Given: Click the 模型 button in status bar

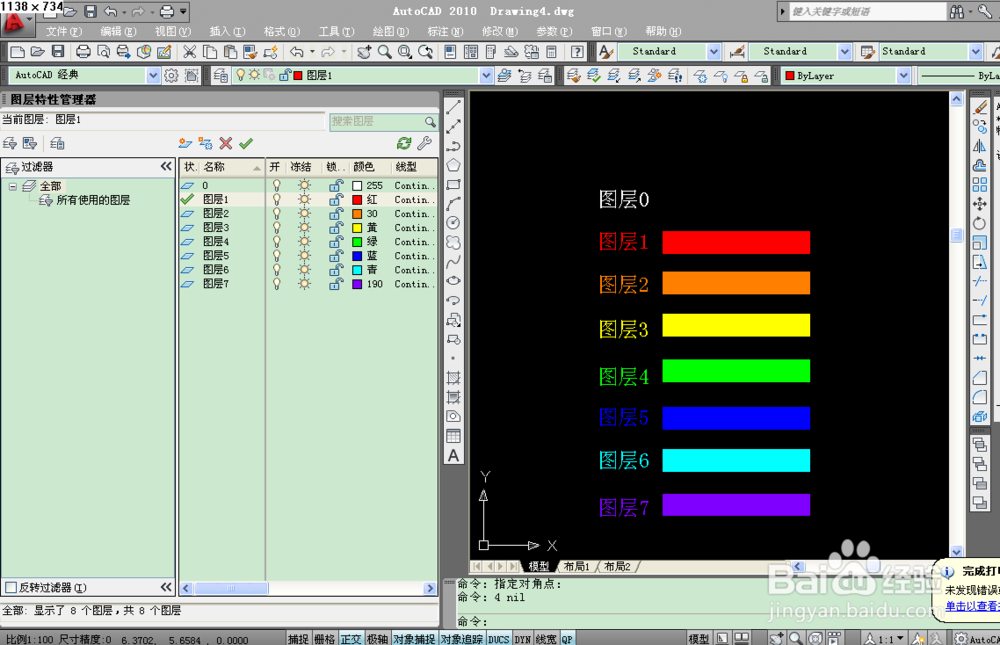Looking at the screenshot, I should click(698, 639).
